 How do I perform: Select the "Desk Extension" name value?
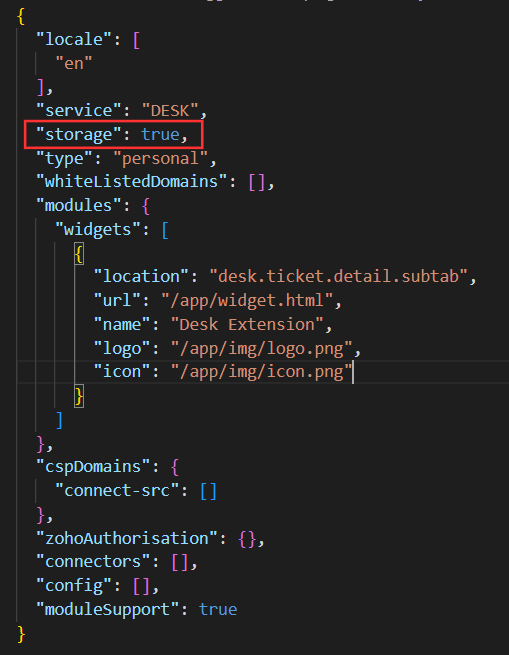[x=247, y=325]
